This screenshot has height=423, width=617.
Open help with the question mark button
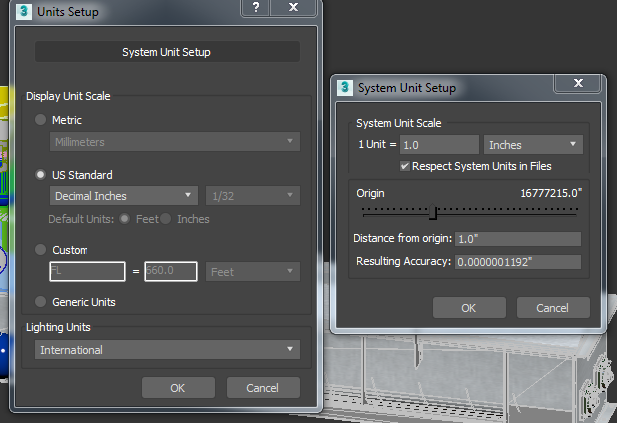pos(256,7)
